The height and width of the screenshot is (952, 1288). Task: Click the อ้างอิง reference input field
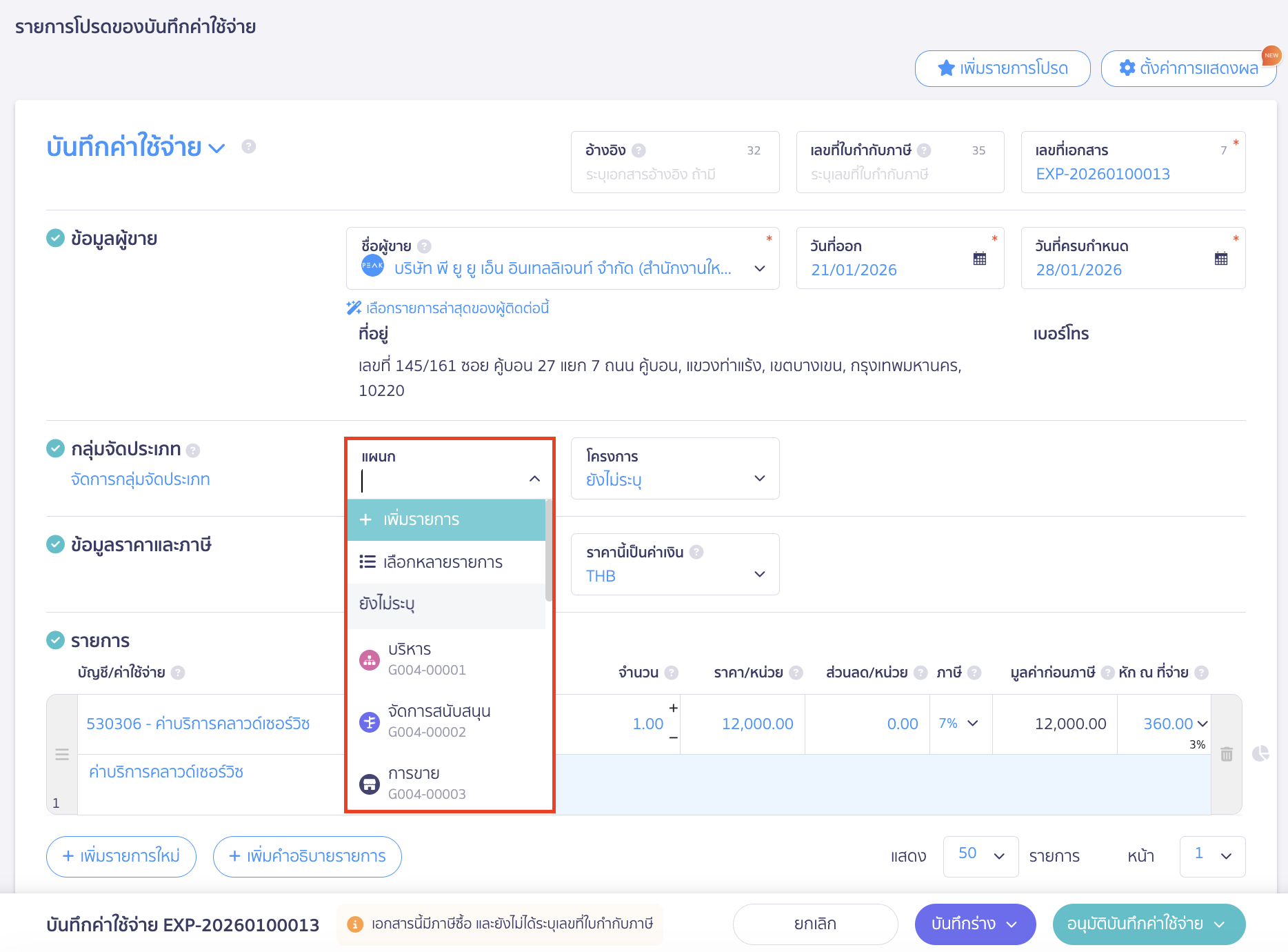click(674, 175)
